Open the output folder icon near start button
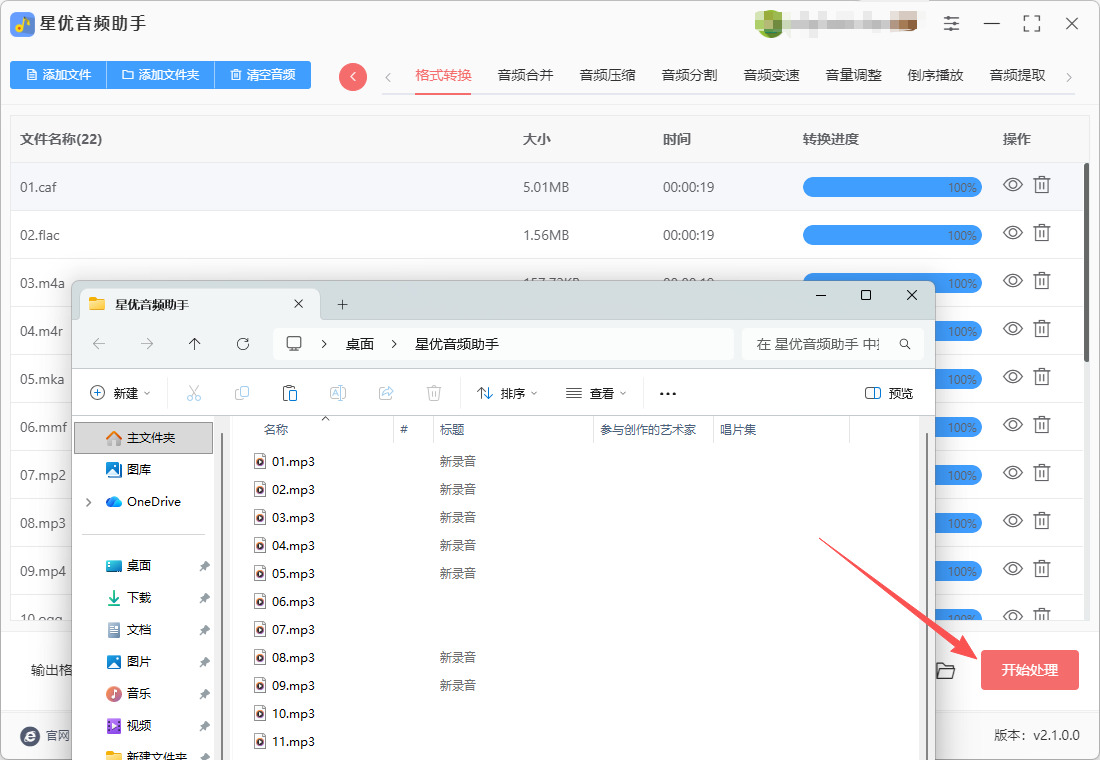Image resolution: width=1100 pixels, height=760 pixels. 945,670
